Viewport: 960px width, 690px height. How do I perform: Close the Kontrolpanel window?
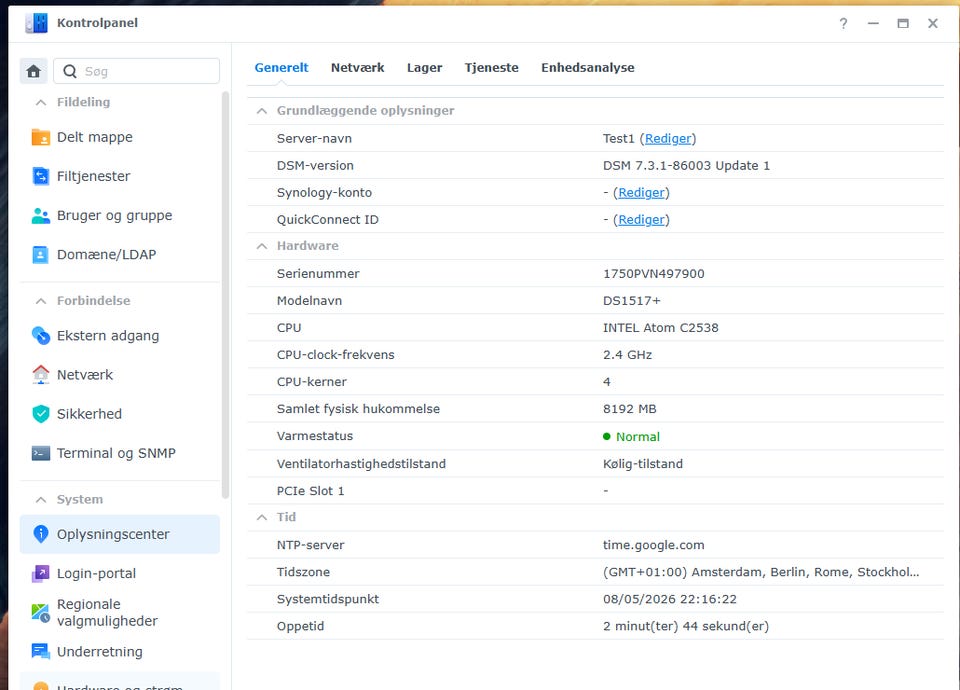932,23
